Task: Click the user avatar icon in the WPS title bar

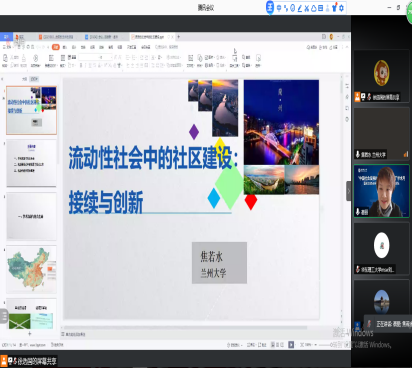Action: click(x=331, y=36)
